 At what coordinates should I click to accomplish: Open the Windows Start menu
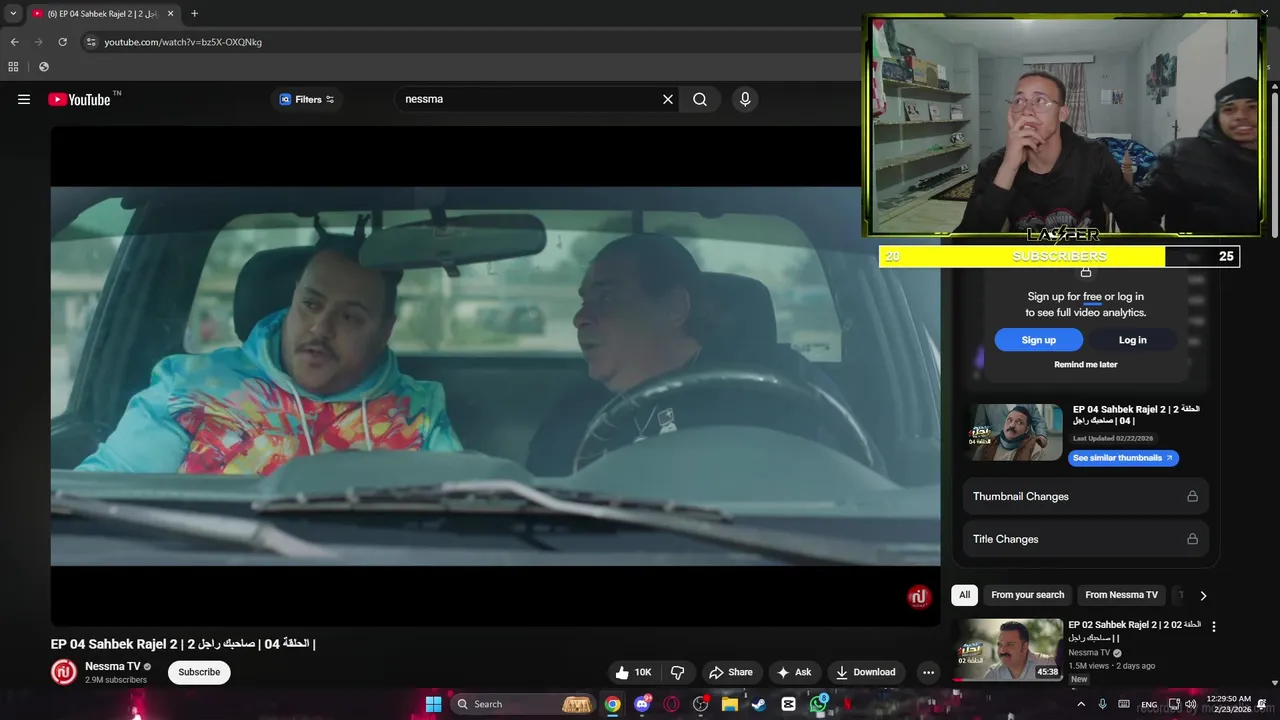(x=433, y=704)
